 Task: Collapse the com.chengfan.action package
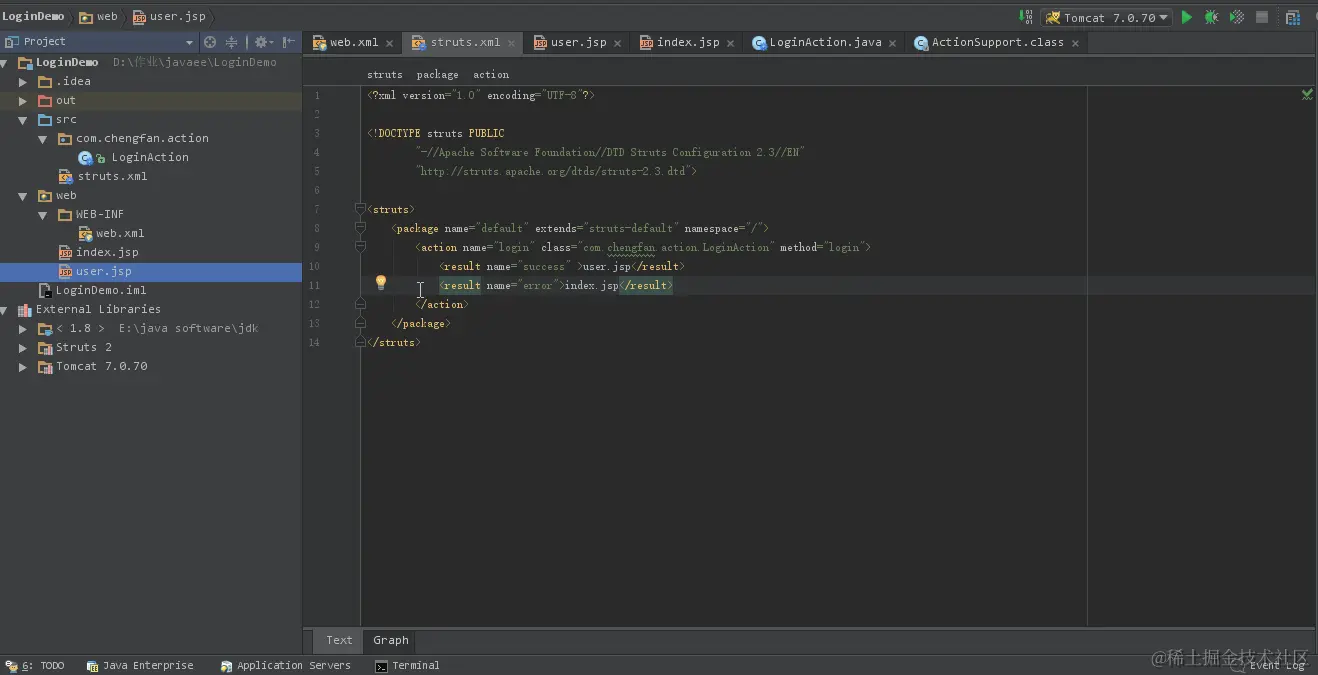(x=43, y=139)
